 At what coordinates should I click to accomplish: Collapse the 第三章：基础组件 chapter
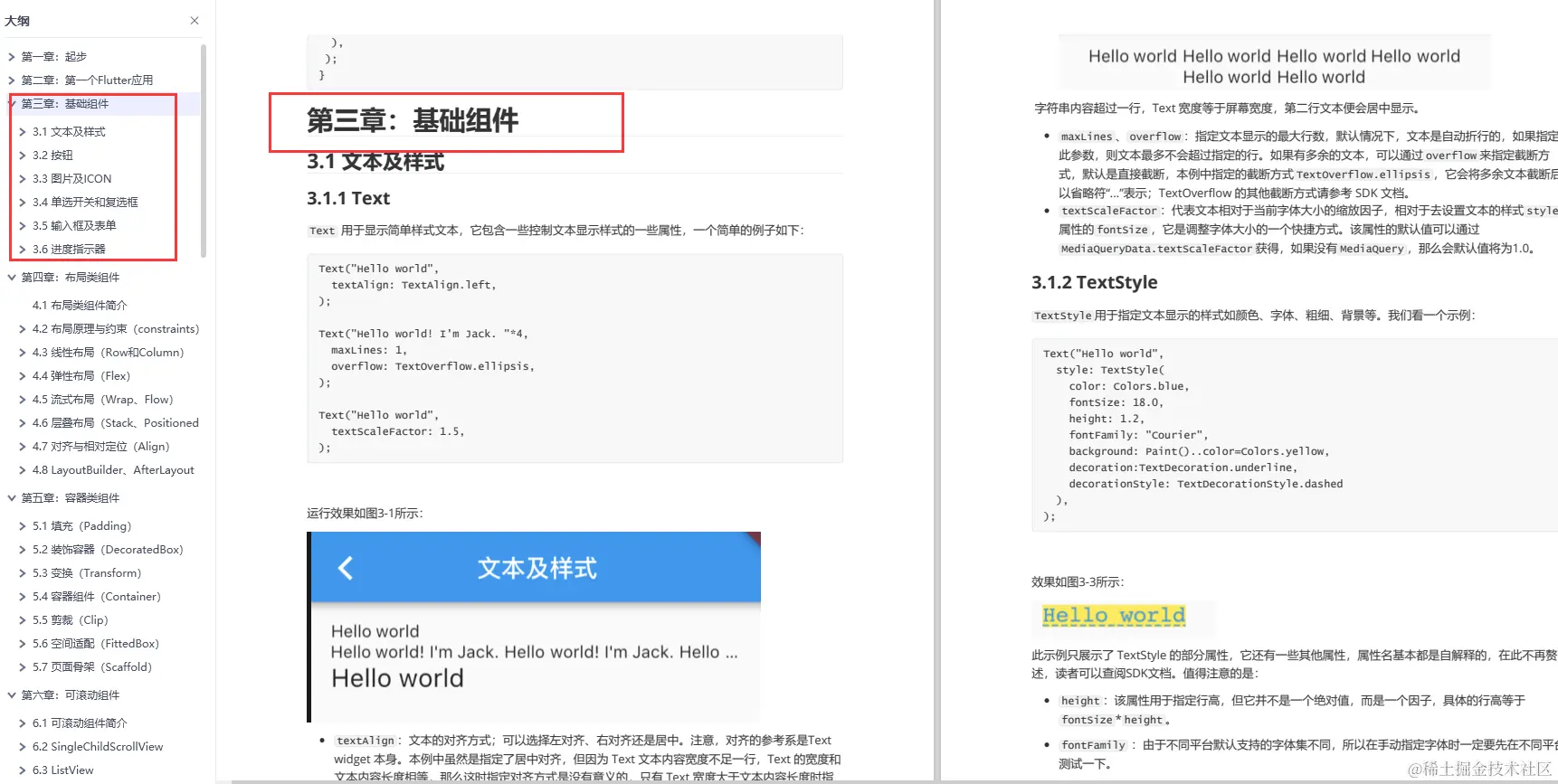coord(12,103)
